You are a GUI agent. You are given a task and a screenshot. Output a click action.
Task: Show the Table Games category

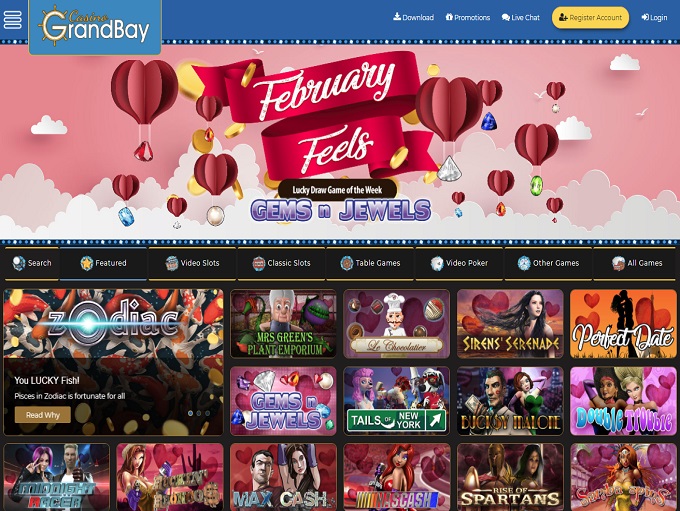370,263
